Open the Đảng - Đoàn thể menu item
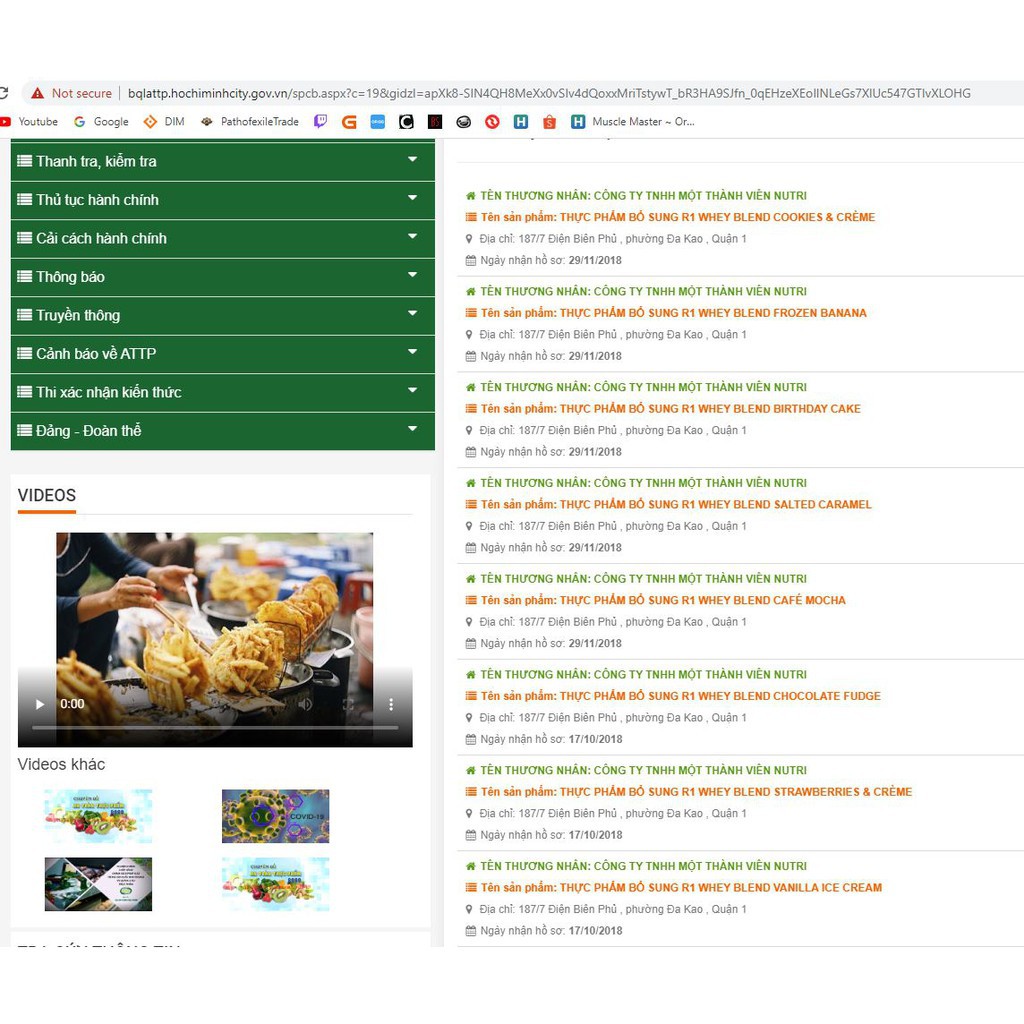The image size is (1024, 1024). click(x=223, y=431)
